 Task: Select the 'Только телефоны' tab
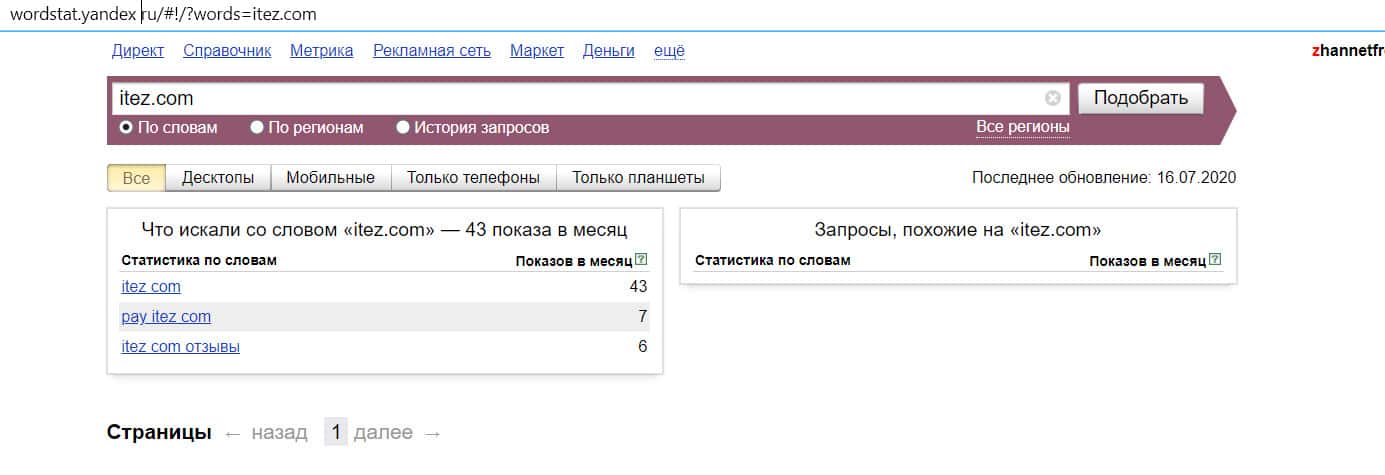point(473,178)
